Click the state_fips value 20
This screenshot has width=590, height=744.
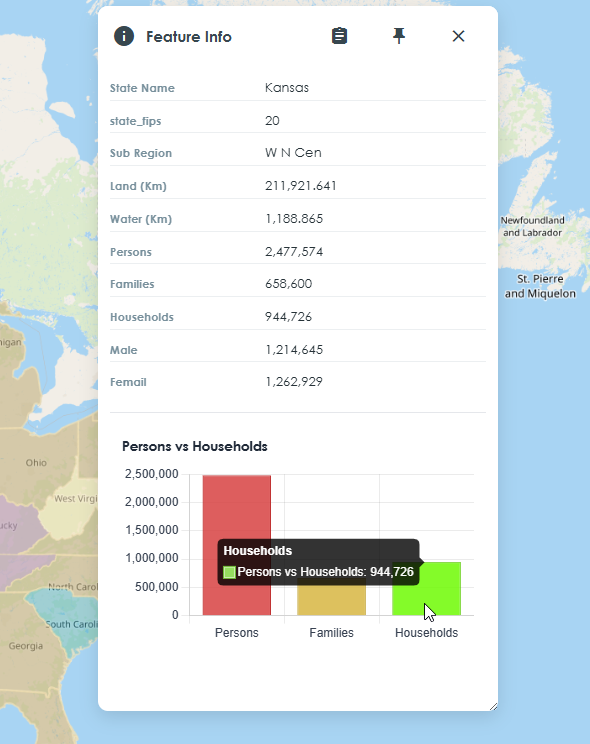click(x=272, y=121)
